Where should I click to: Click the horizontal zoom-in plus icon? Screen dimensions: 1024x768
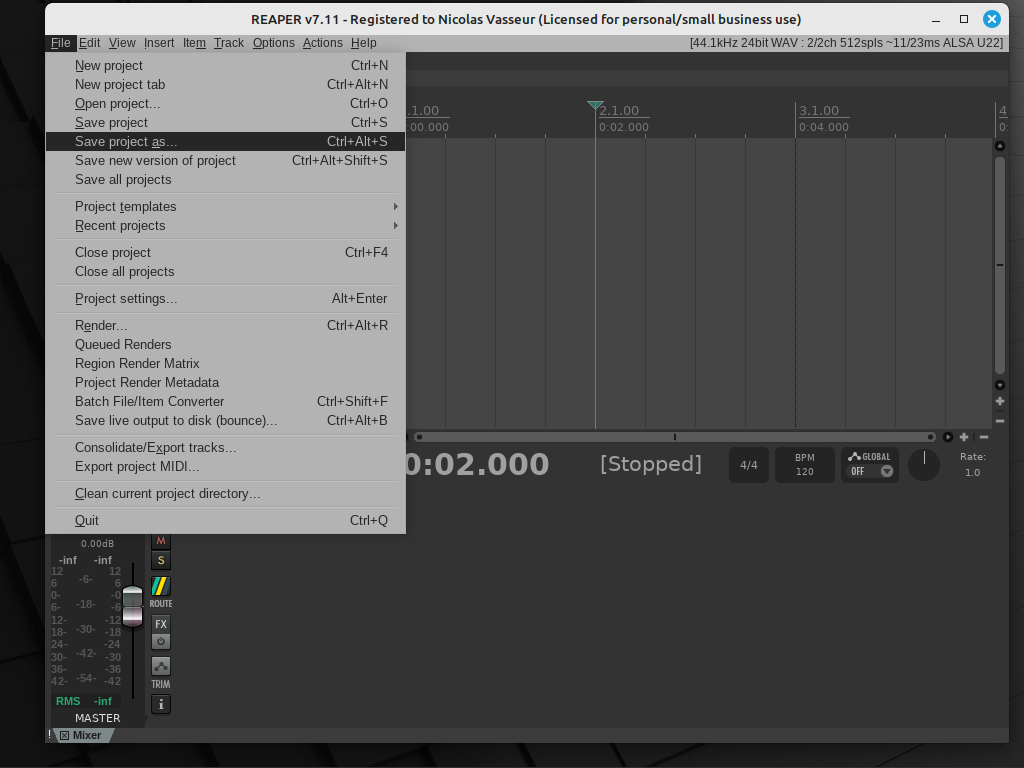(964, 437)
